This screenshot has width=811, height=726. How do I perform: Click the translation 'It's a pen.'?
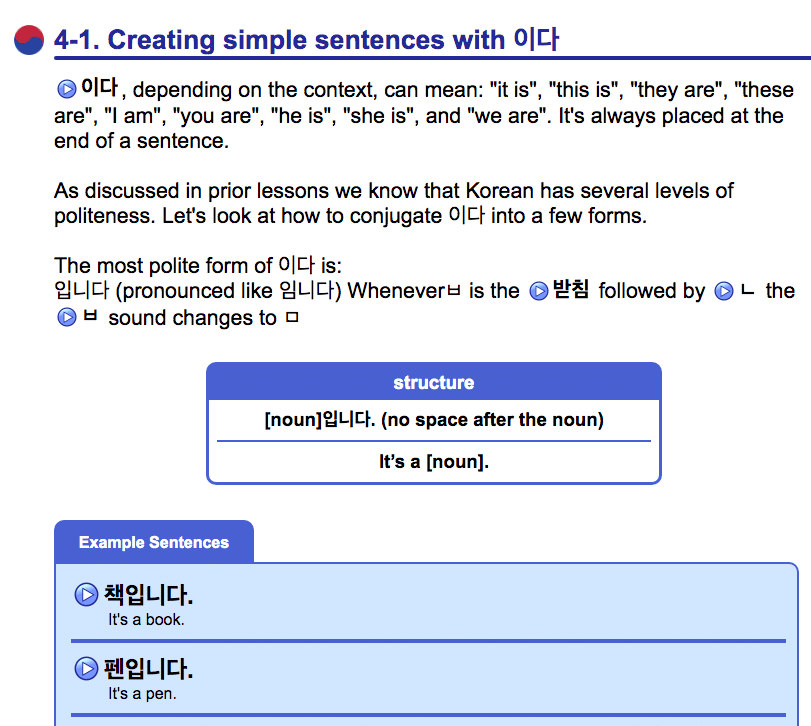pyautogui.click(x=142, y=693)
